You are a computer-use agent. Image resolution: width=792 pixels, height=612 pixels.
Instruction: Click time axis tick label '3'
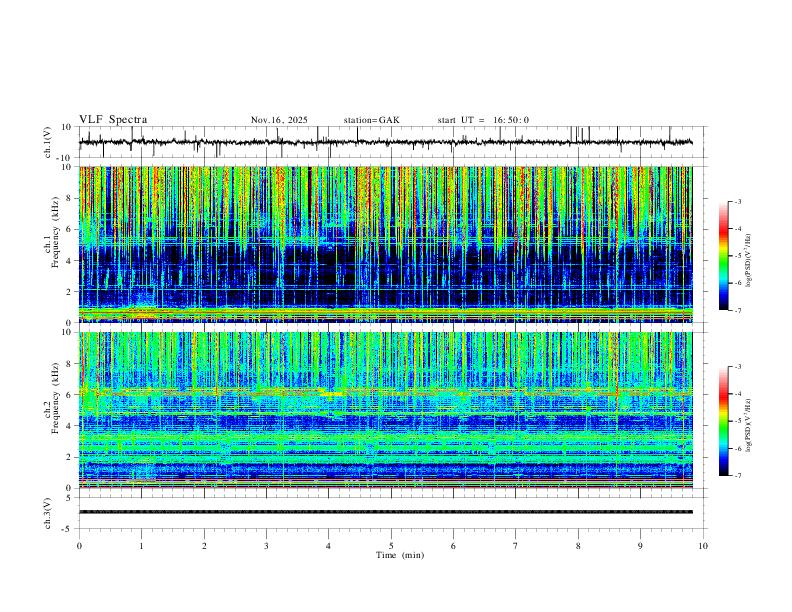pos(266,546)
